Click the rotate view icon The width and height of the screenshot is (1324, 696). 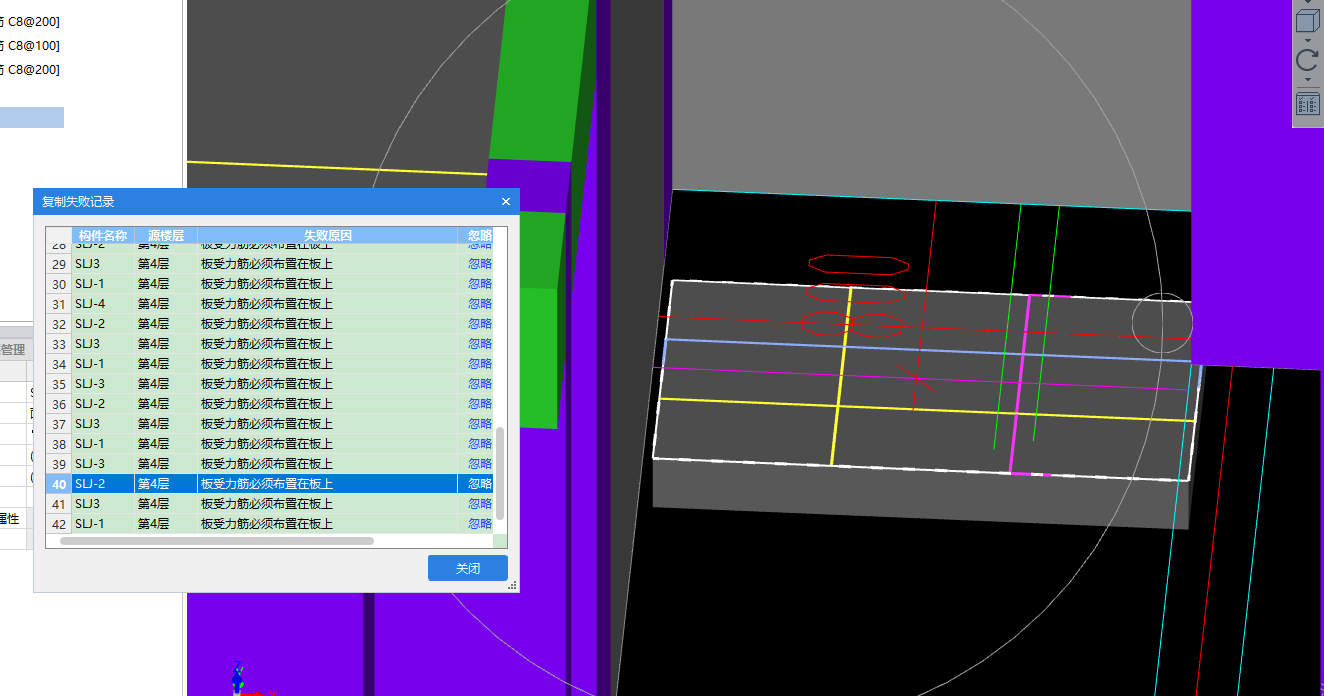1307,60
